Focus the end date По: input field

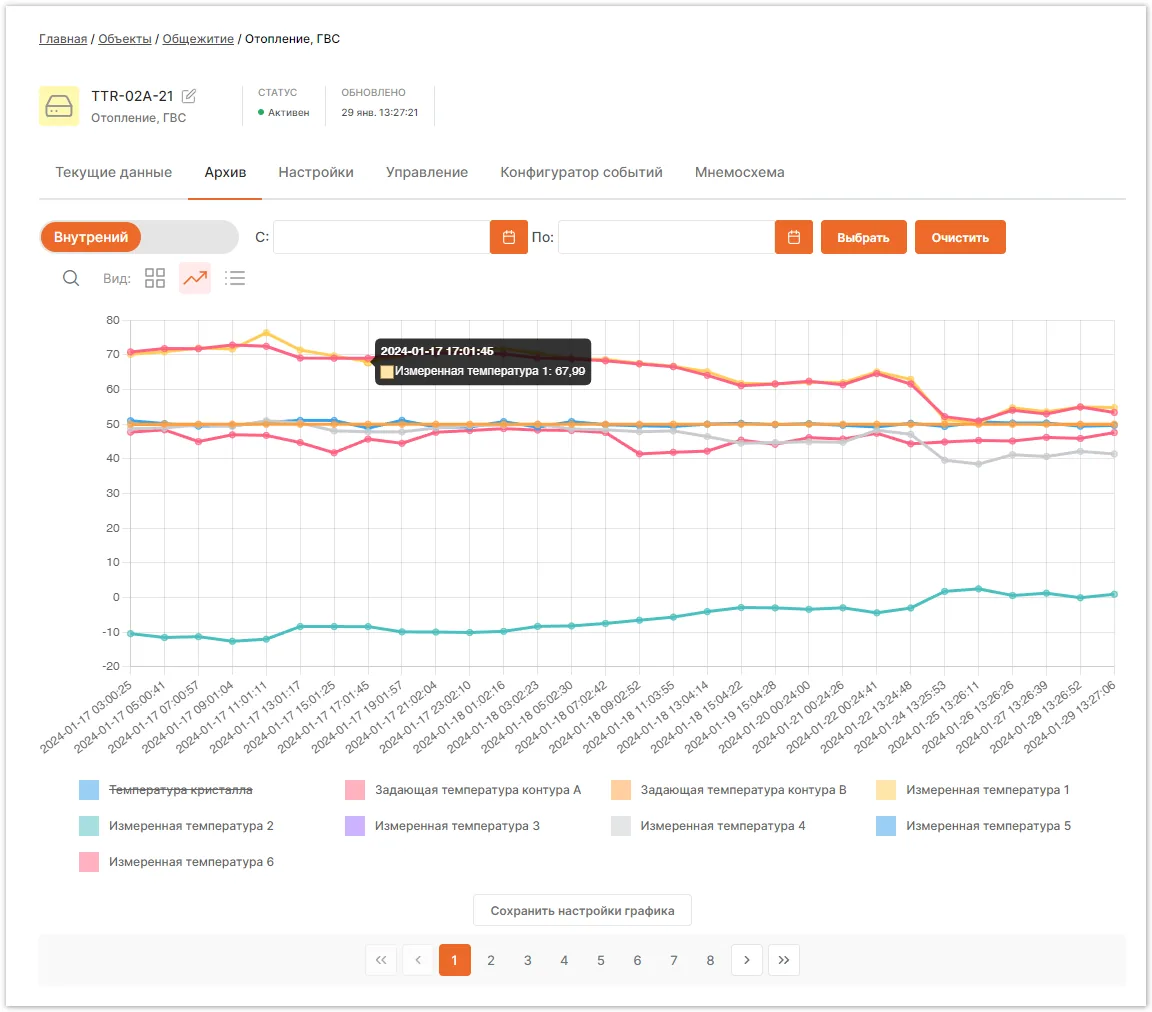[666, 237]
